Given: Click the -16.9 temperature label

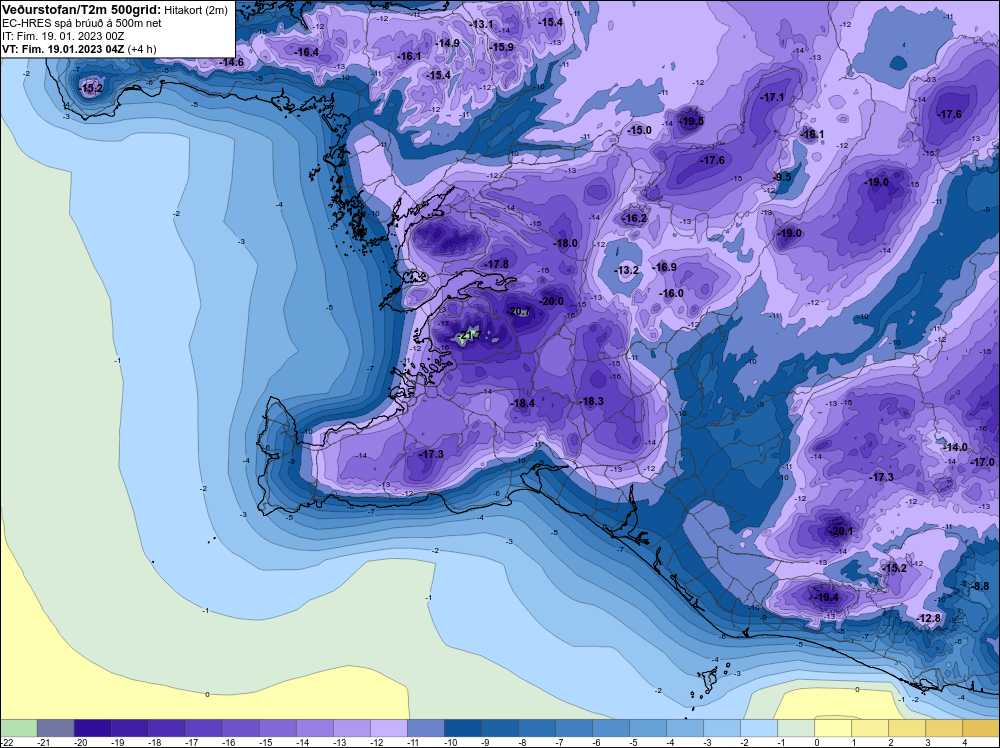Looking at the screenshot, I should point(665,267).
